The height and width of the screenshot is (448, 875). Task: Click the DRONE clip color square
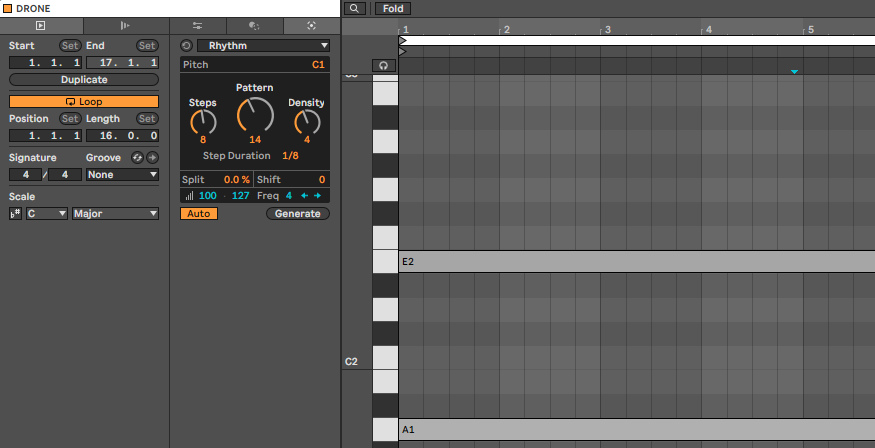pos(7,8)
